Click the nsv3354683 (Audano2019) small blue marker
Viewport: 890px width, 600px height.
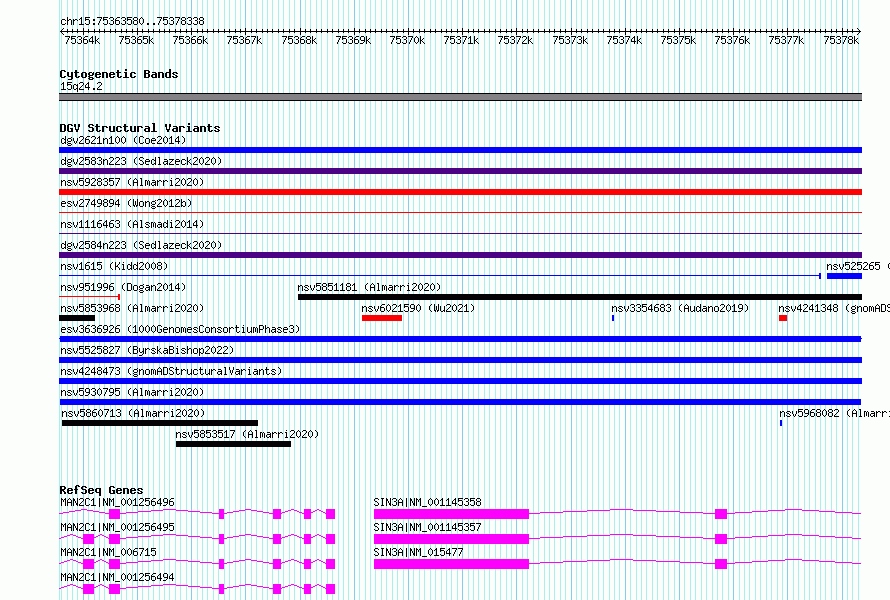click(x=613, y=318)
